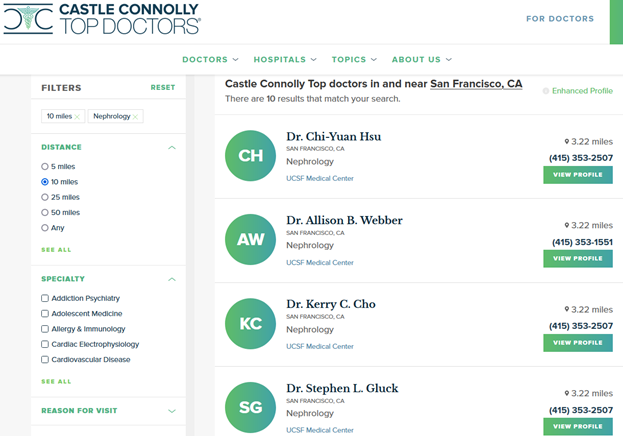Click the San Francisco, CA location link
This screenshot has width=623, height=437.
pos(476,84)
